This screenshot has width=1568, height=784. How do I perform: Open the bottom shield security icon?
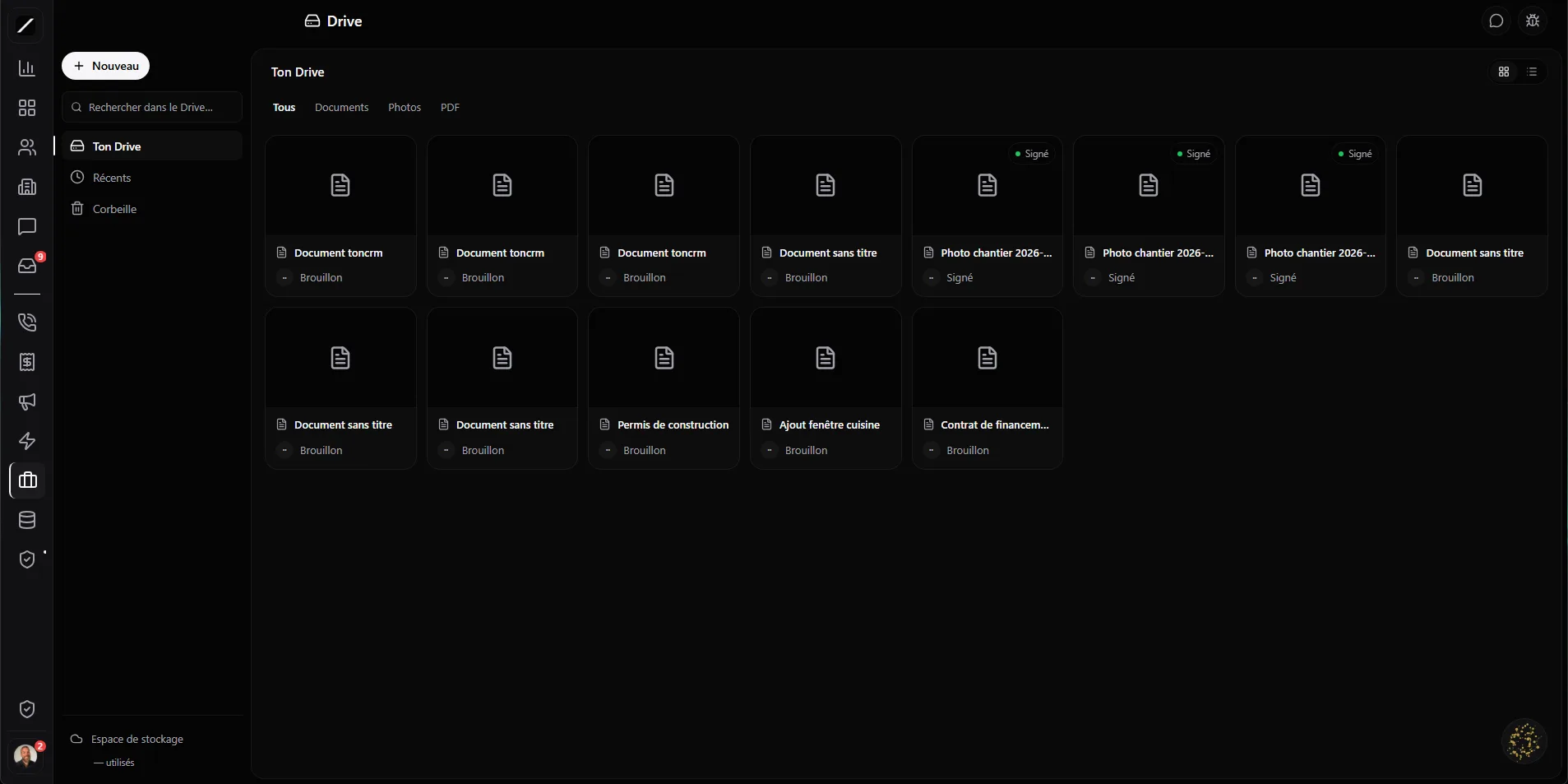27,709
